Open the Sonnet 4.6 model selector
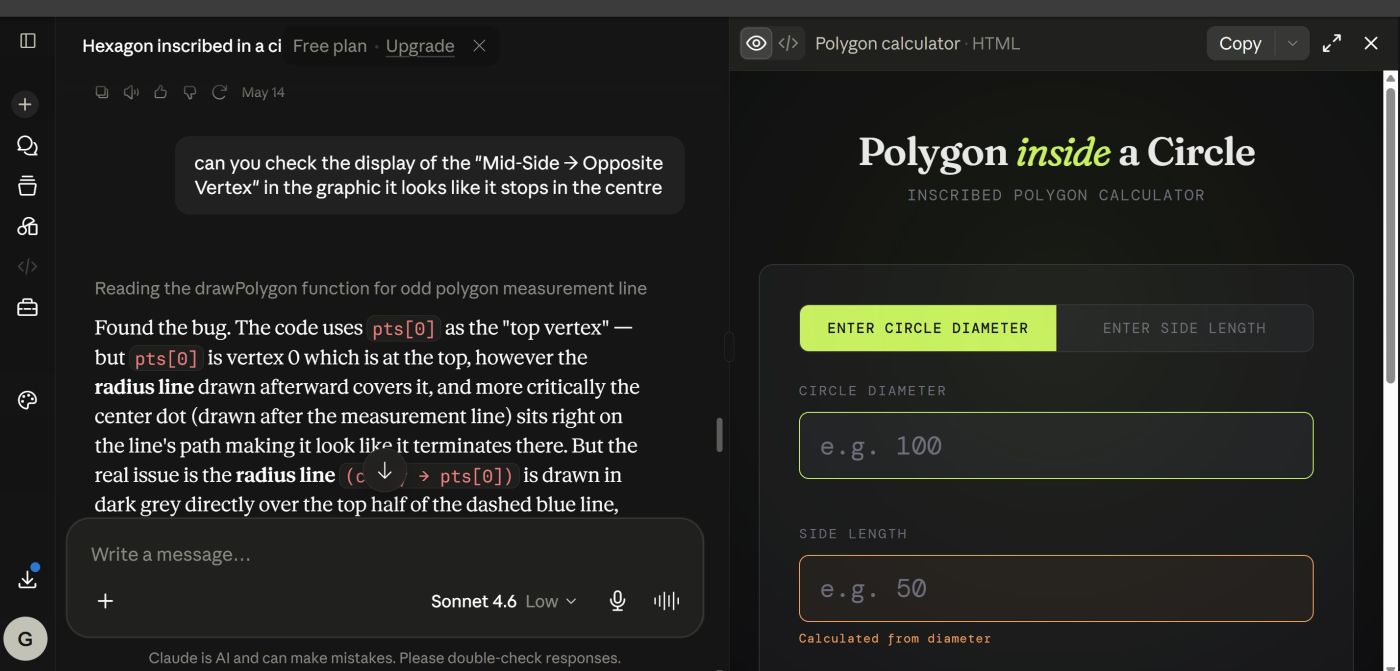 coord(504,601)
